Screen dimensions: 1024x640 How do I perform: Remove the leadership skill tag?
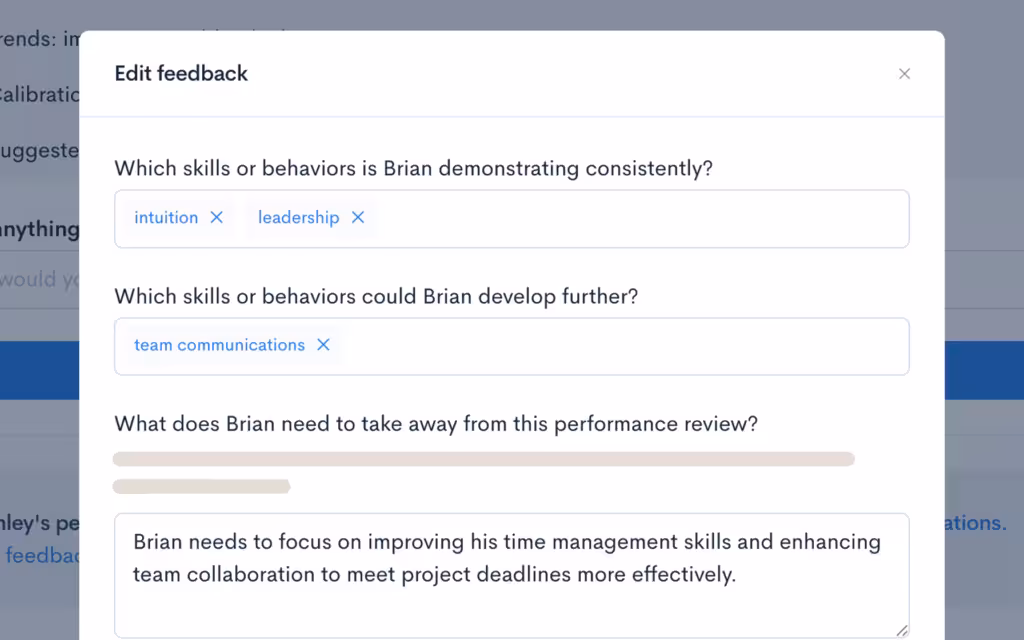(x=358, y=217)
